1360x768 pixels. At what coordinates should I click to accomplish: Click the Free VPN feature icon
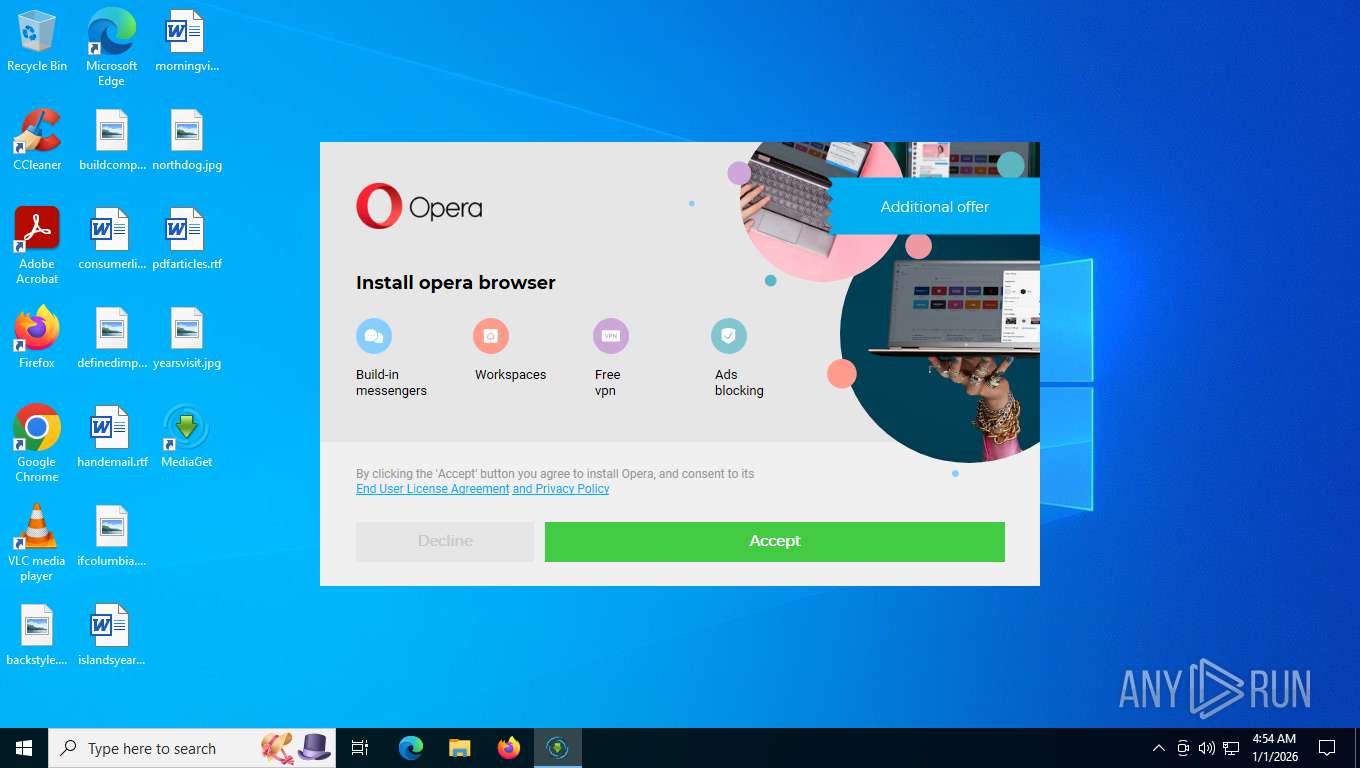click(x=611, y=336)
